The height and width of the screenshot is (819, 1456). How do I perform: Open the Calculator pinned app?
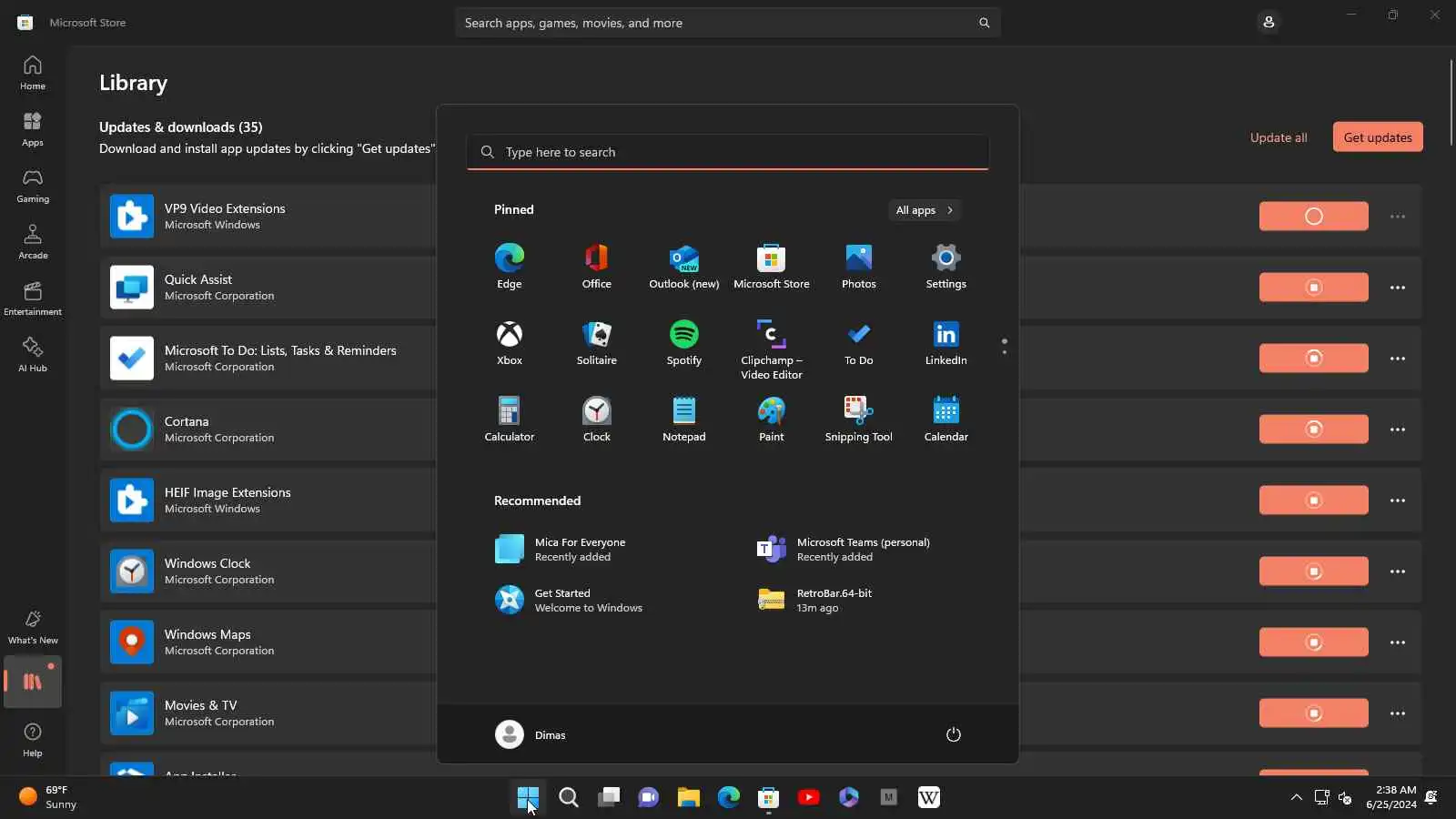pyautogui.click(x=510, y=420)
